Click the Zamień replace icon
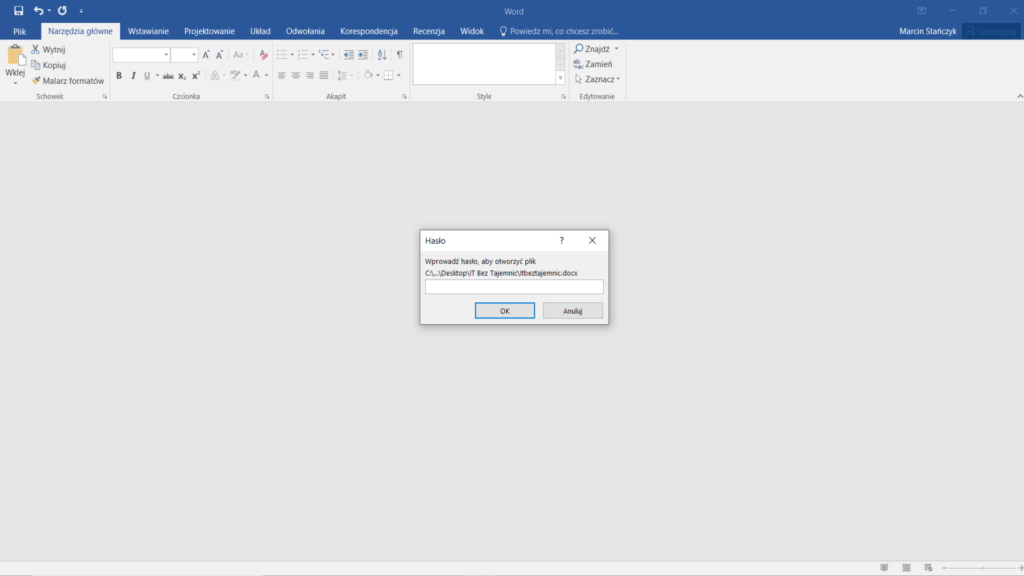The image size is (1024, 576). pos(579,64)
